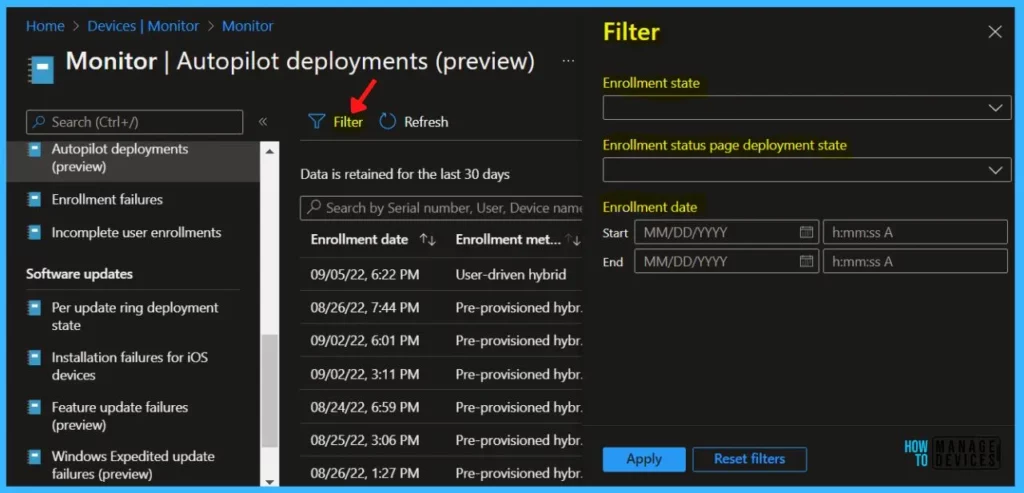Focus the sidebar Search (Ctrl+/) field
This screenshot has height=493, width=1024.
pyautogui.click(x=135, y=122)
